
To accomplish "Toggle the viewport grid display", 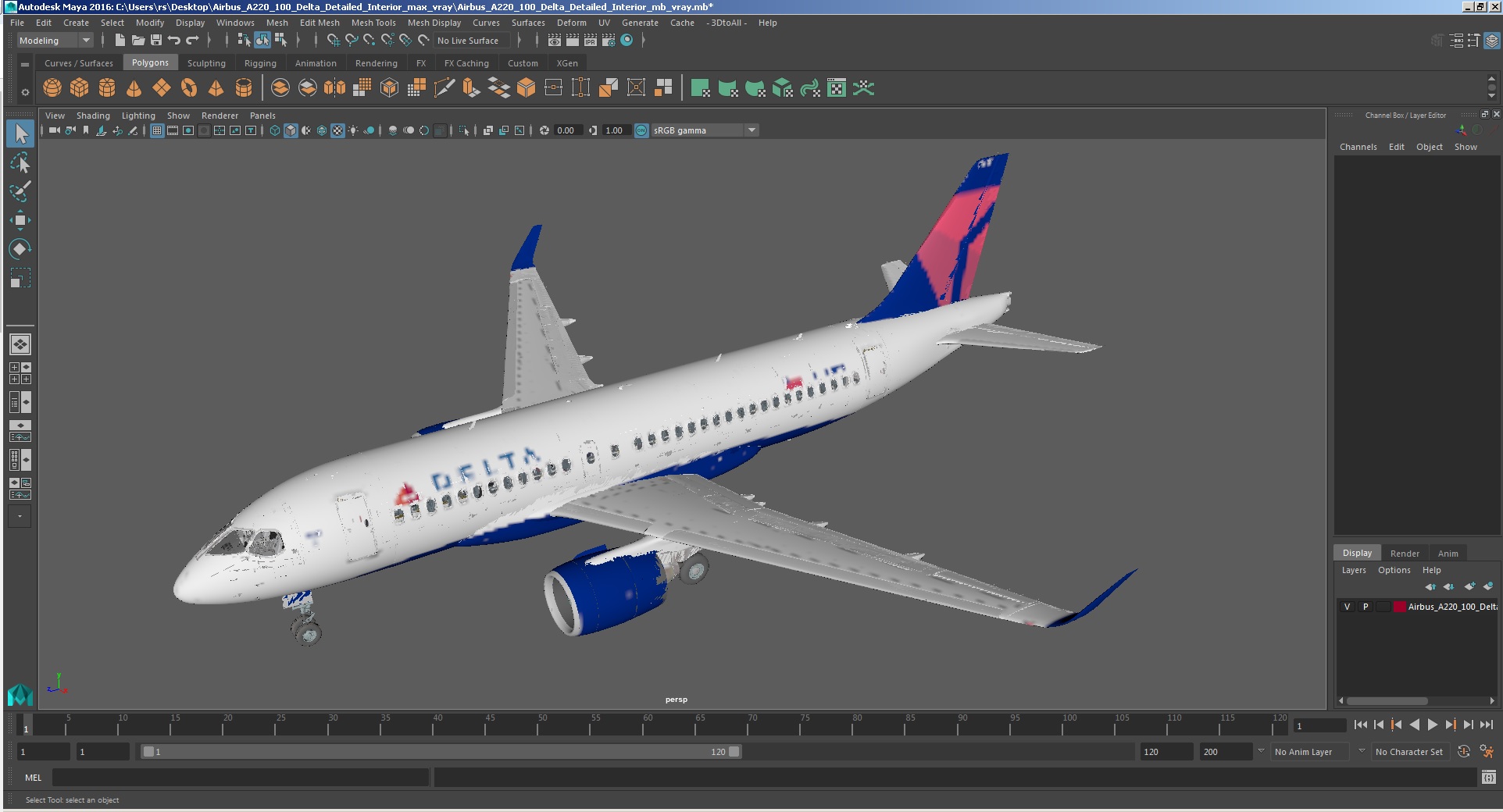I will point(157,130).
